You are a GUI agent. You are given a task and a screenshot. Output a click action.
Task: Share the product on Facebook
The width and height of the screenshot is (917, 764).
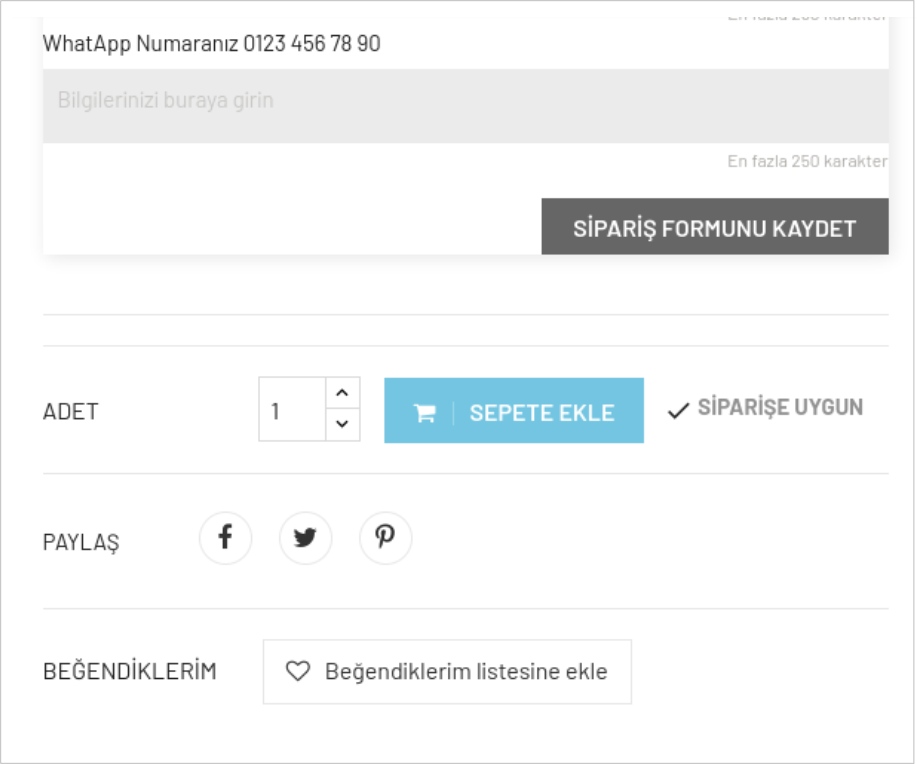[225, 538]
